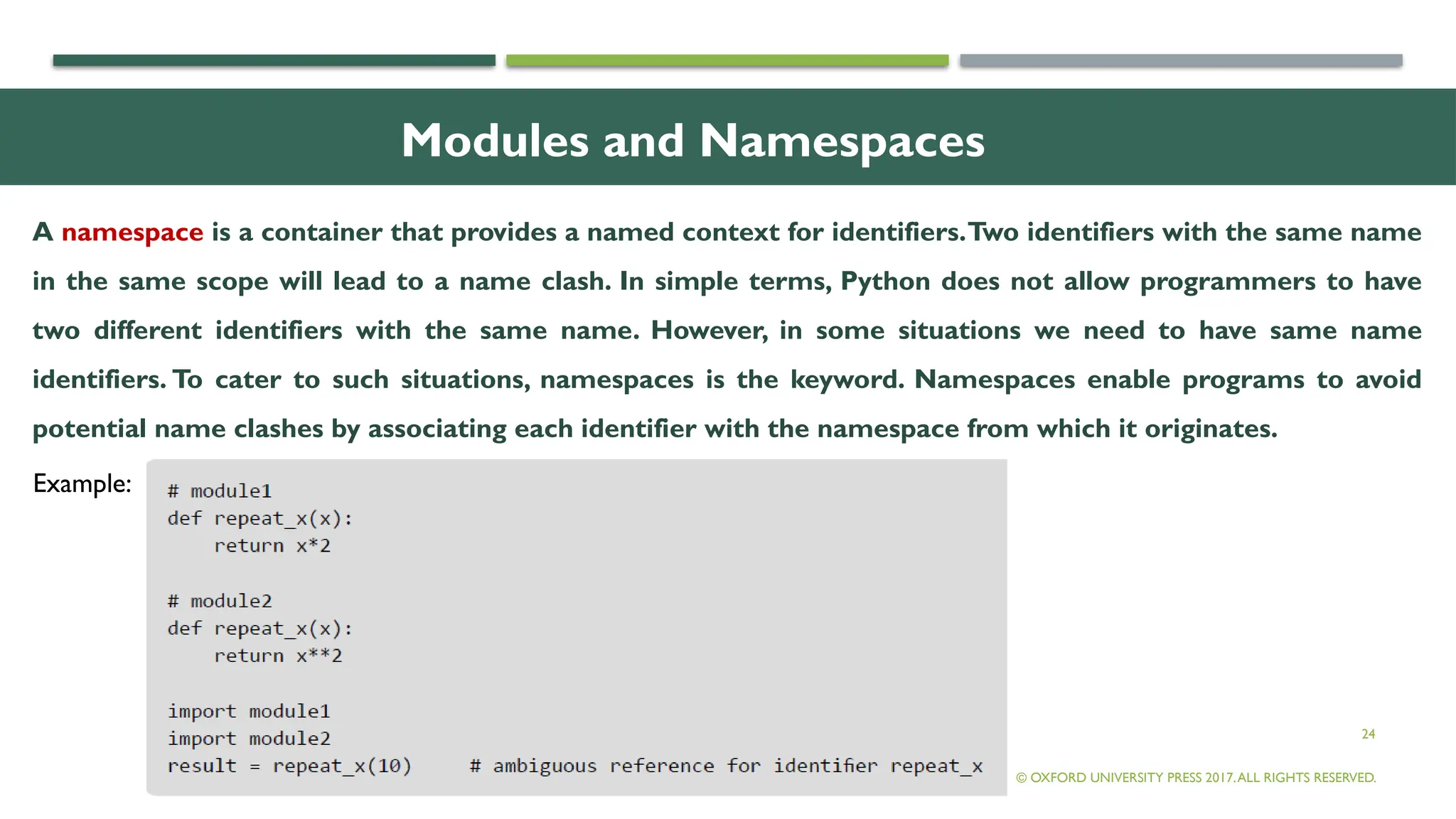Image resolution: width=1456 pixels, height=819 pixels.
Task: Click the '# module1' comment line
Action: coord(219,491)
